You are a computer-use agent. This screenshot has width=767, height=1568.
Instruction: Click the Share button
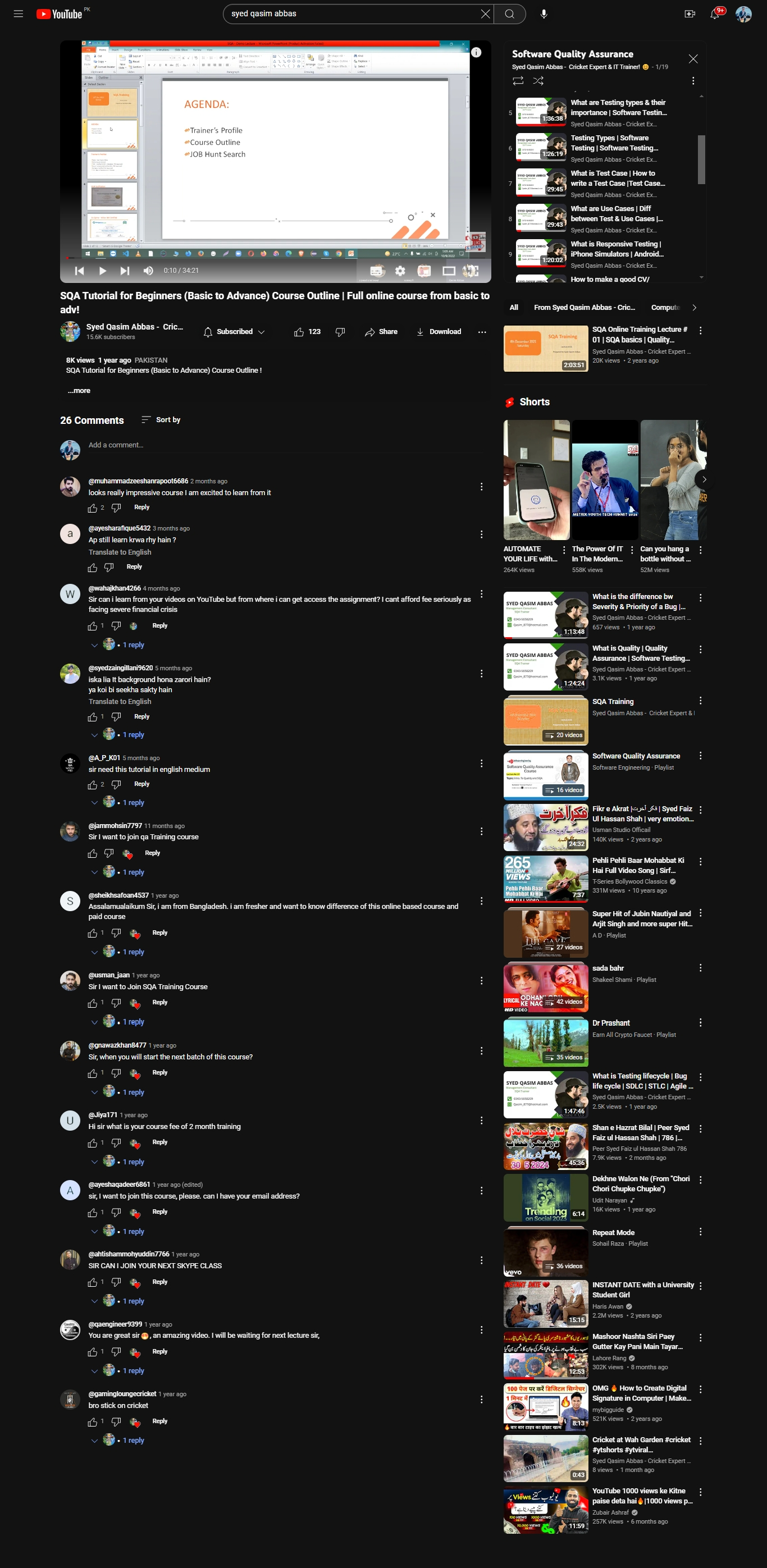point(381,332)
